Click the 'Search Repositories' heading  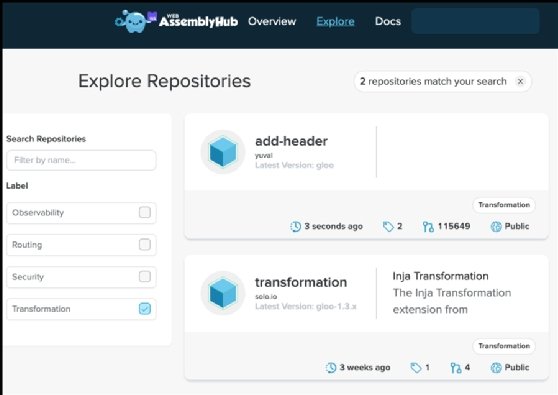[x=46, y=139]
